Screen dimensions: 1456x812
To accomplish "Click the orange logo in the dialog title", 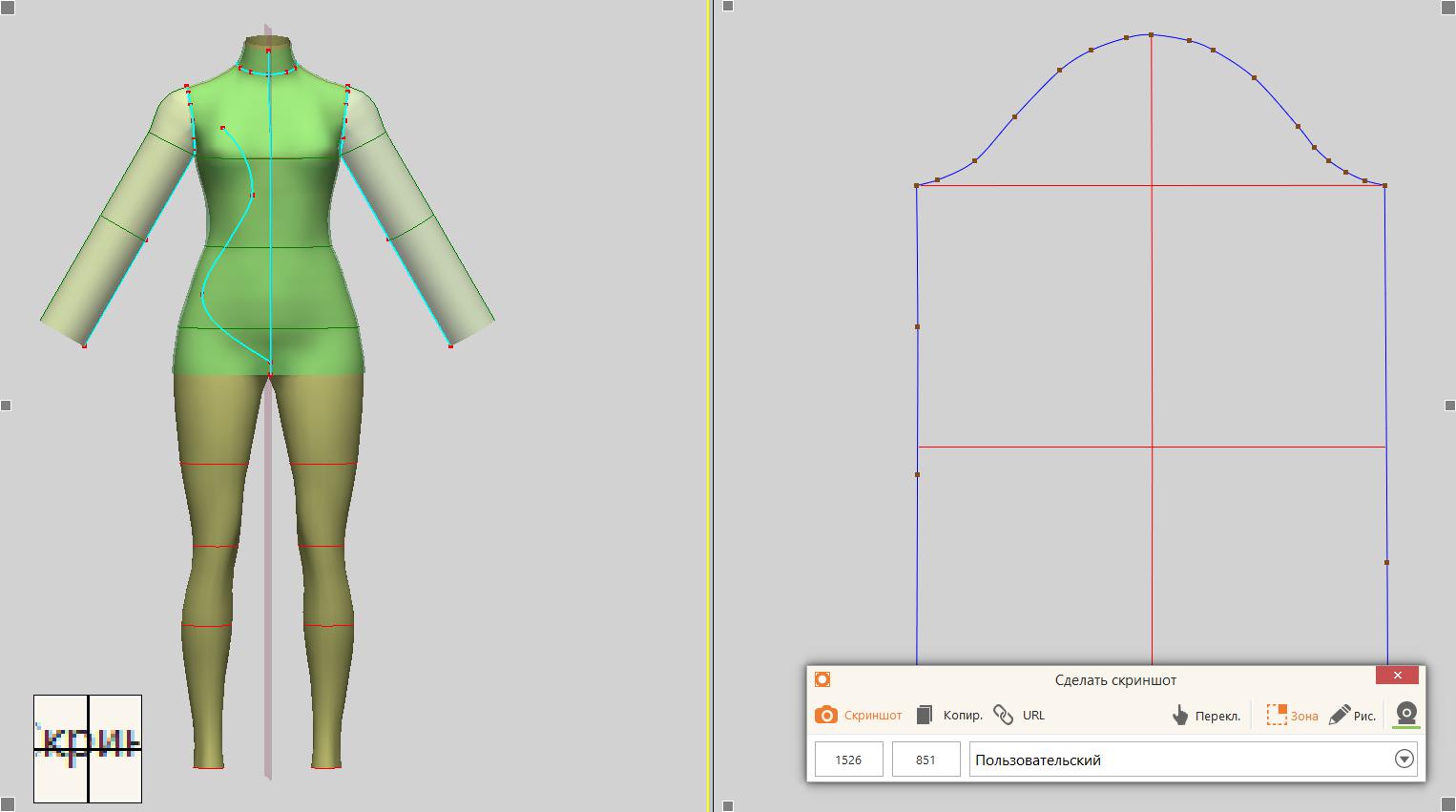I will 822,679.
